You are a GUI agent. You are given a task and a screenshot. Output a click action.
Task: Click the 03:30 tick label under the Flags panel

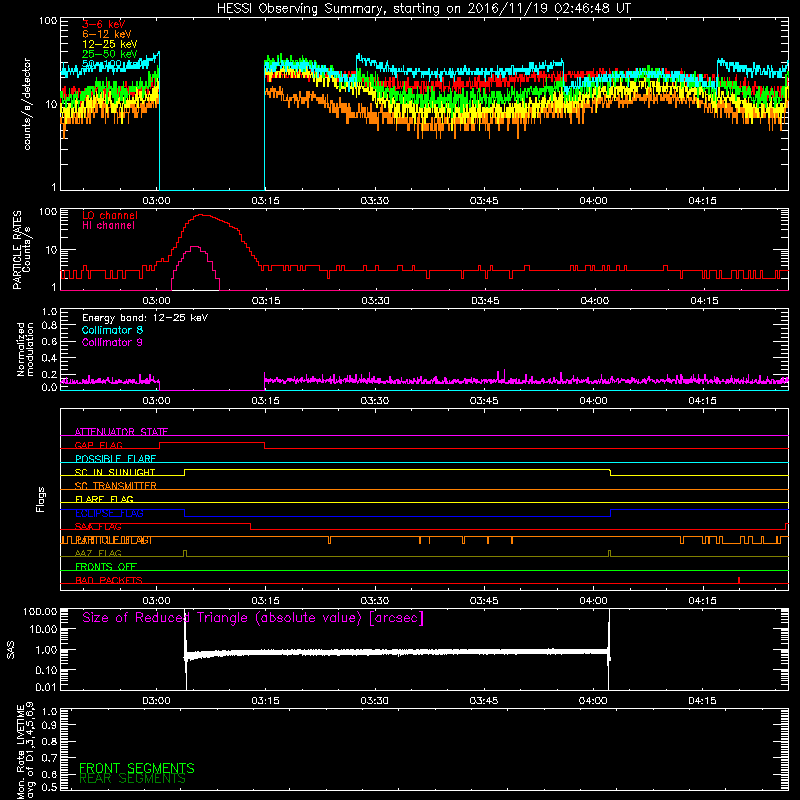click(x=374, y=601)
